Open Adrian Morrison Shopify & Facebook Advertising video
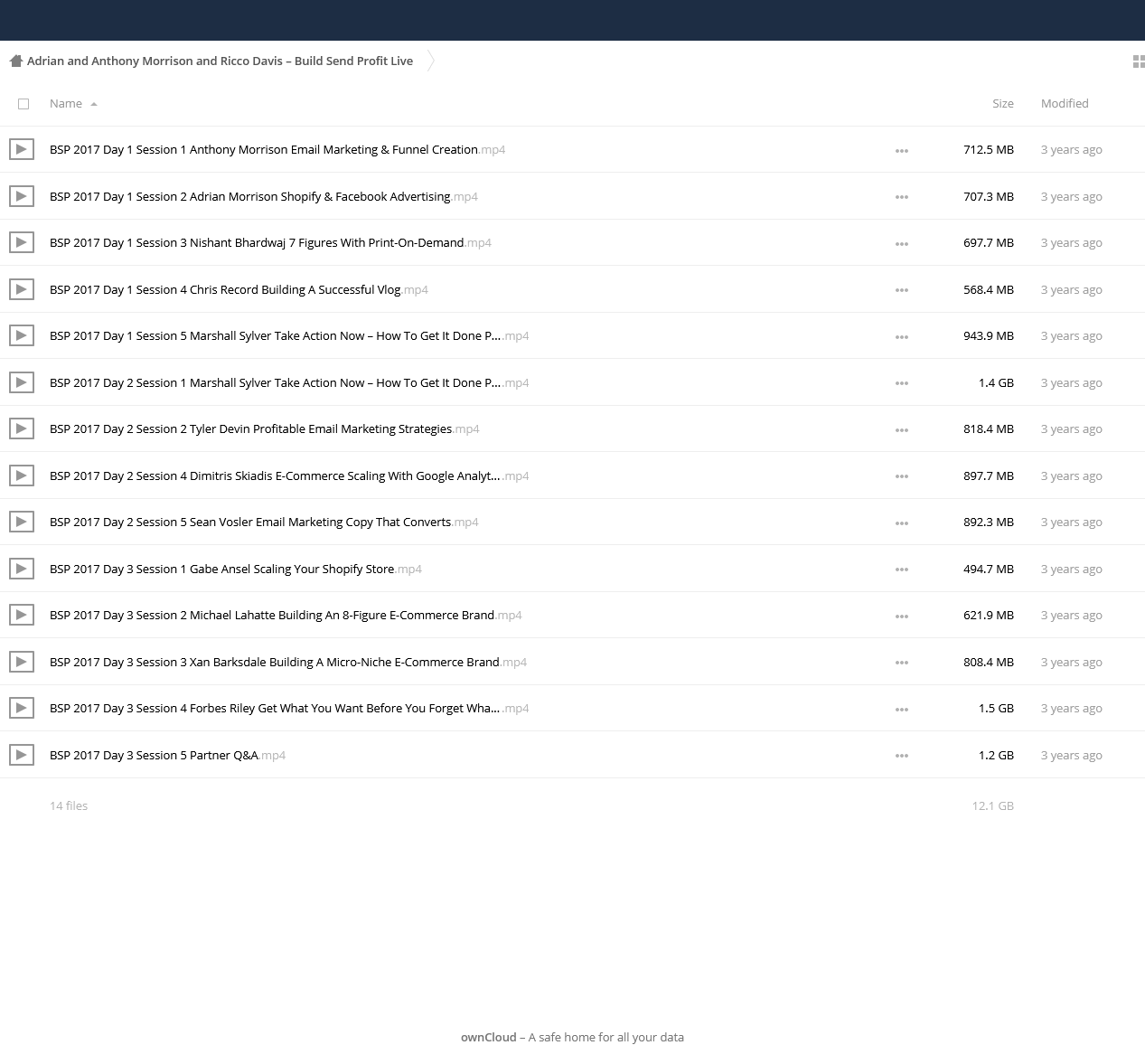The image size is (1145, 1064). pos(264,196)
